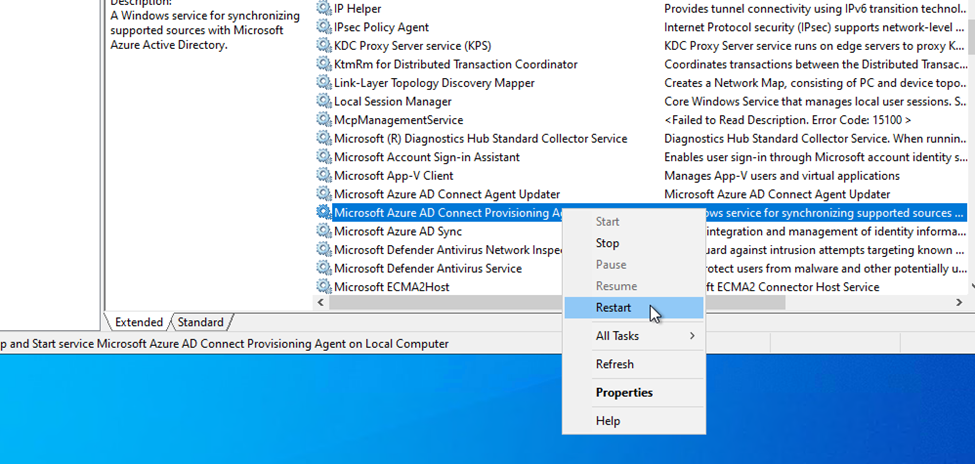Click the 'Core Windows Service' description cell
975x464 pixels.
[x=816, y=101]
